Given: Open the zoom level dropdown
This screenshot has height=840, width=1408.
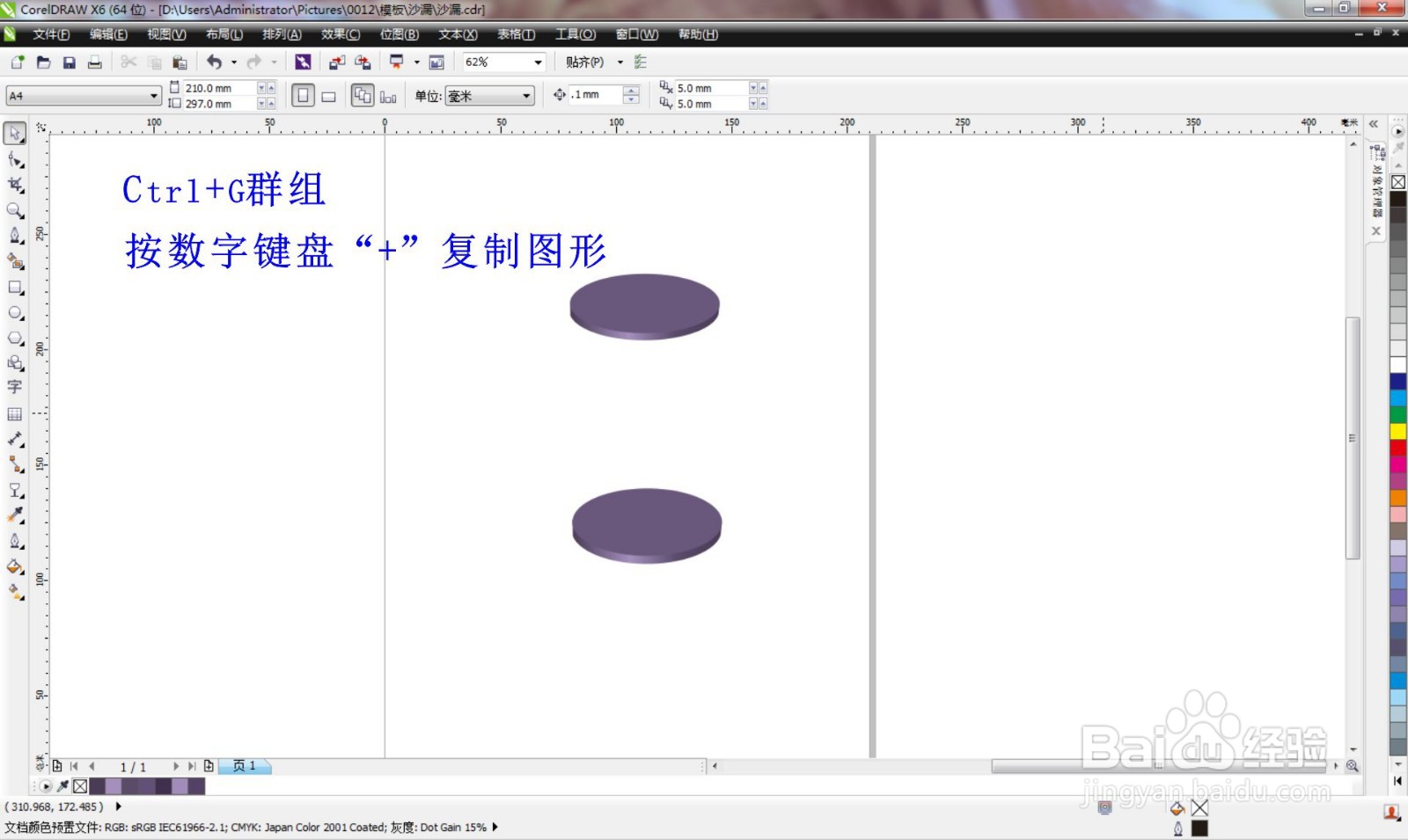Looking at the screenshot, I should pyautogui.click(x=538, y=62).
